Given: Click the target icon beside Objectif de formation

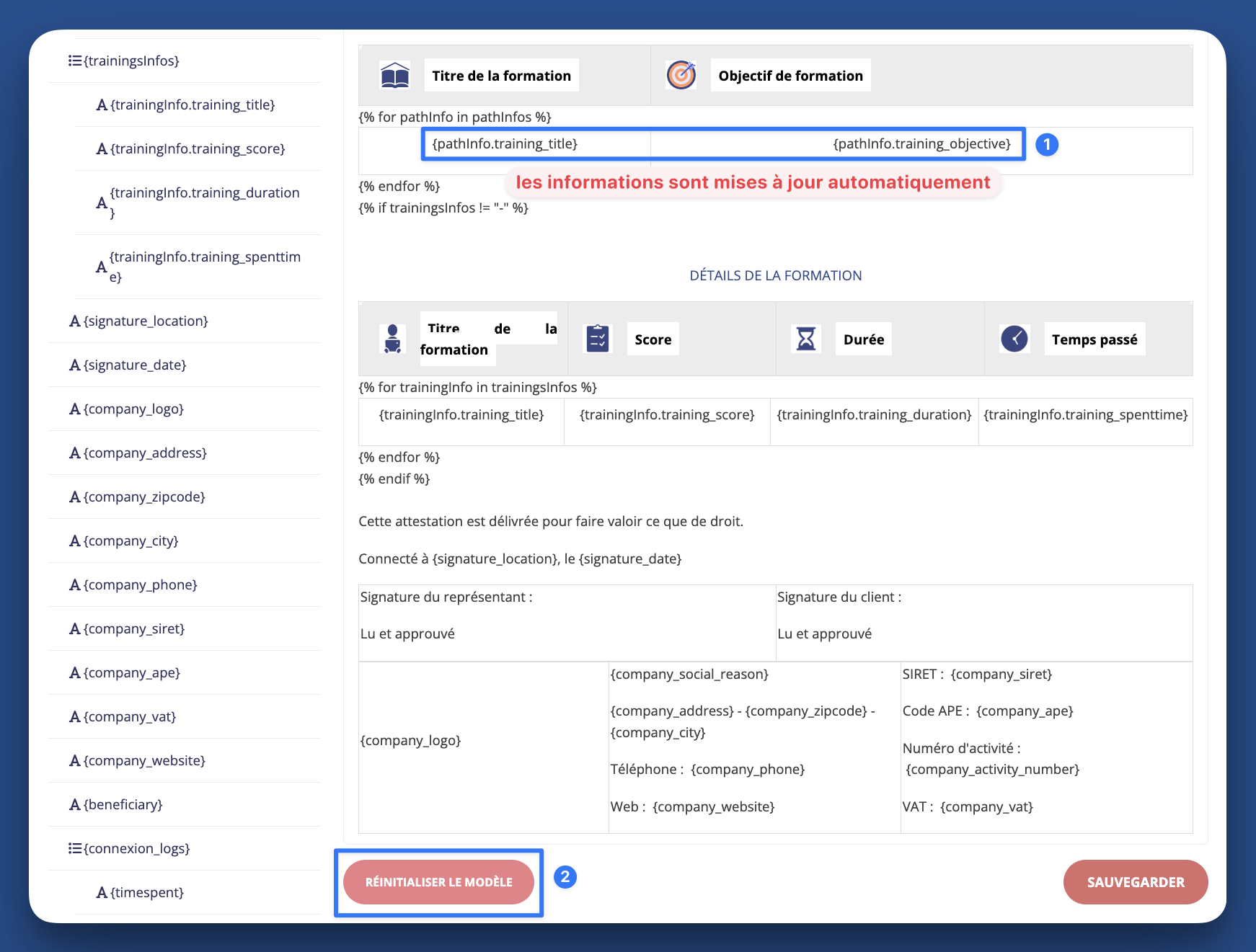Looking at the screenshot, I should coord(681,74).
